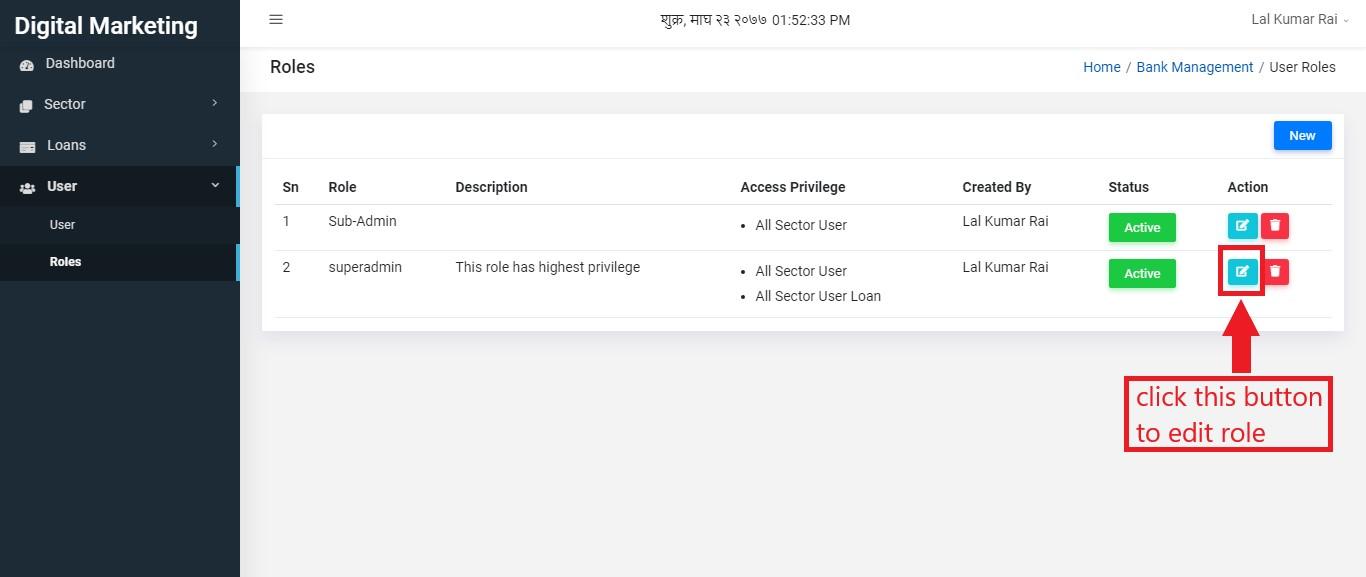
Task: Click 'All Sector User Loan' privilege text
Action: [x=818, y=296]
